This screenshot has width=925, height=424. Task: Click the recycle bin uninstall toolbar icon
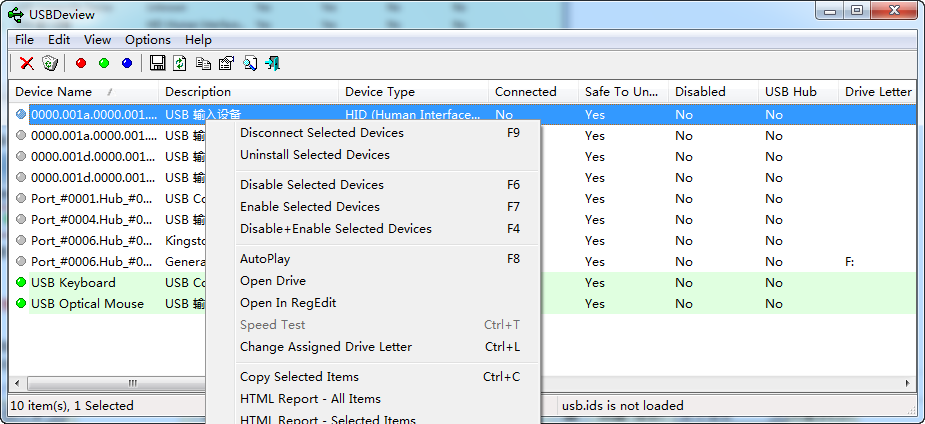pos(50,64)
